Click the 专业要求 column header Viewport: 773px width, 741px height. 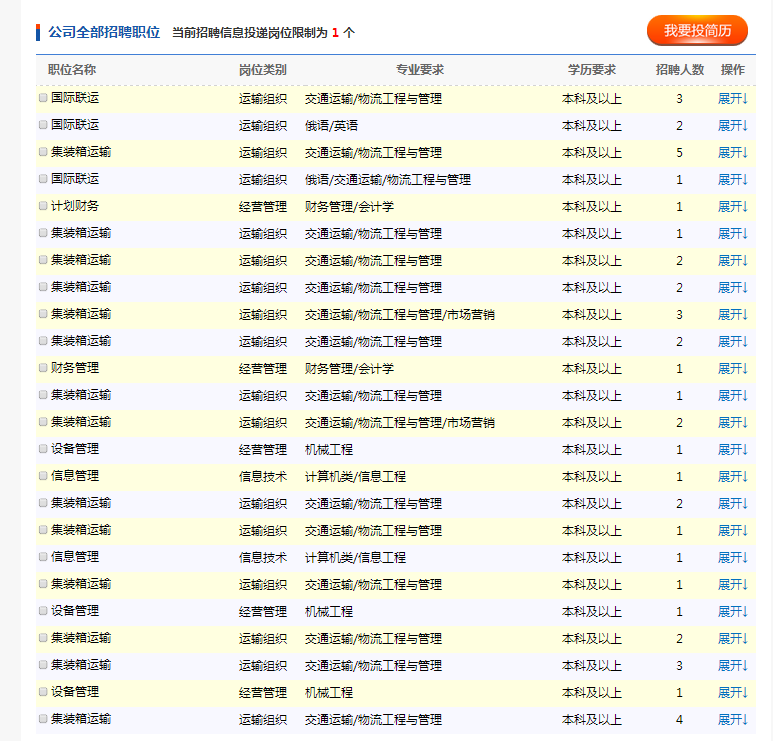[419, 70]
